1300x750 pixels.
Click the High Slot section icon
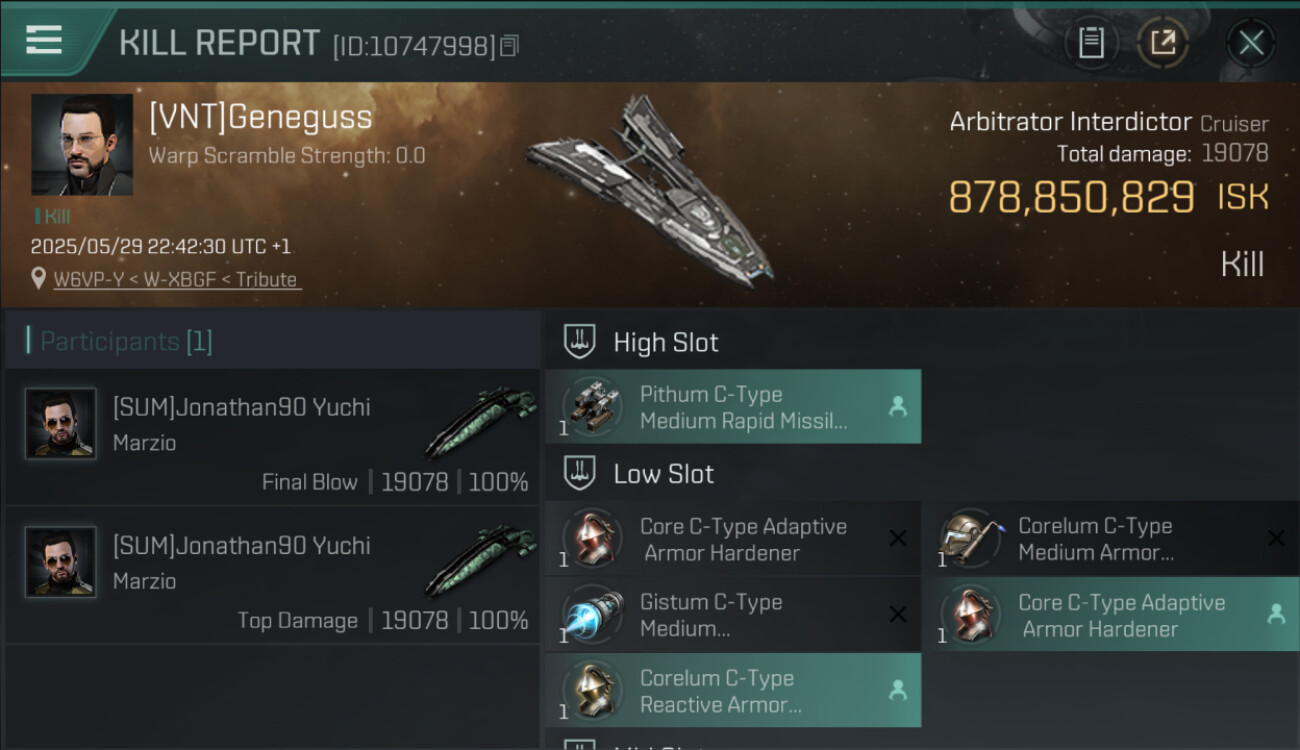click(x=580, y=342)
